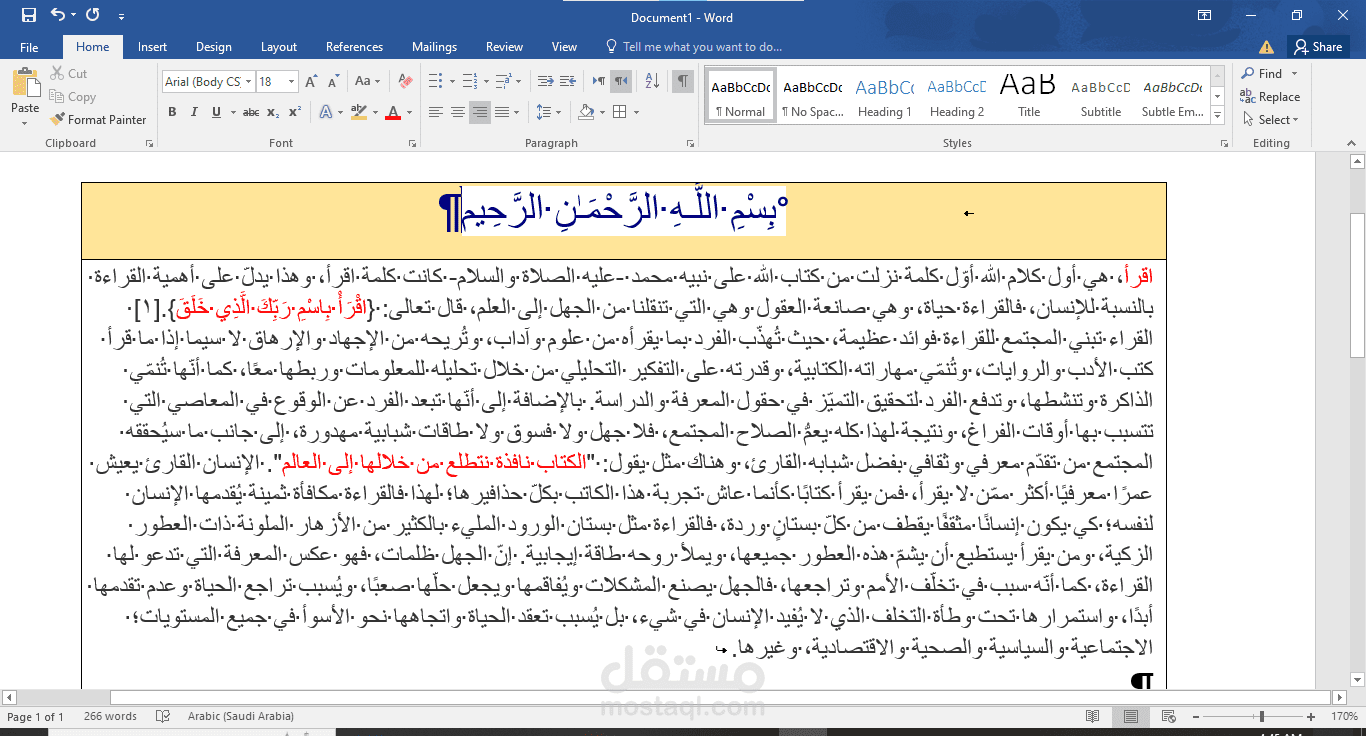Justify the paragraph text
The height and width of the screenshot is (736, 1366).
(x=502, y=112)
